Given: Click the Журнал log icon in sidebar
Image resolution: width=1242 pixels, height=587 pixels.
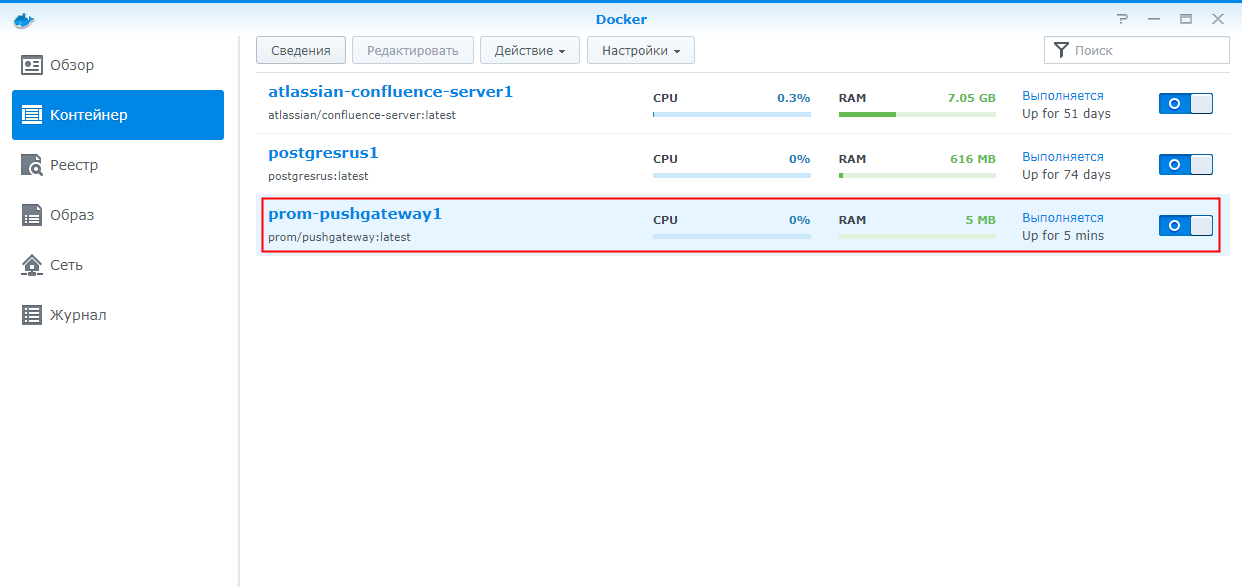Looking at the screenshot, I should click(33, 315).
